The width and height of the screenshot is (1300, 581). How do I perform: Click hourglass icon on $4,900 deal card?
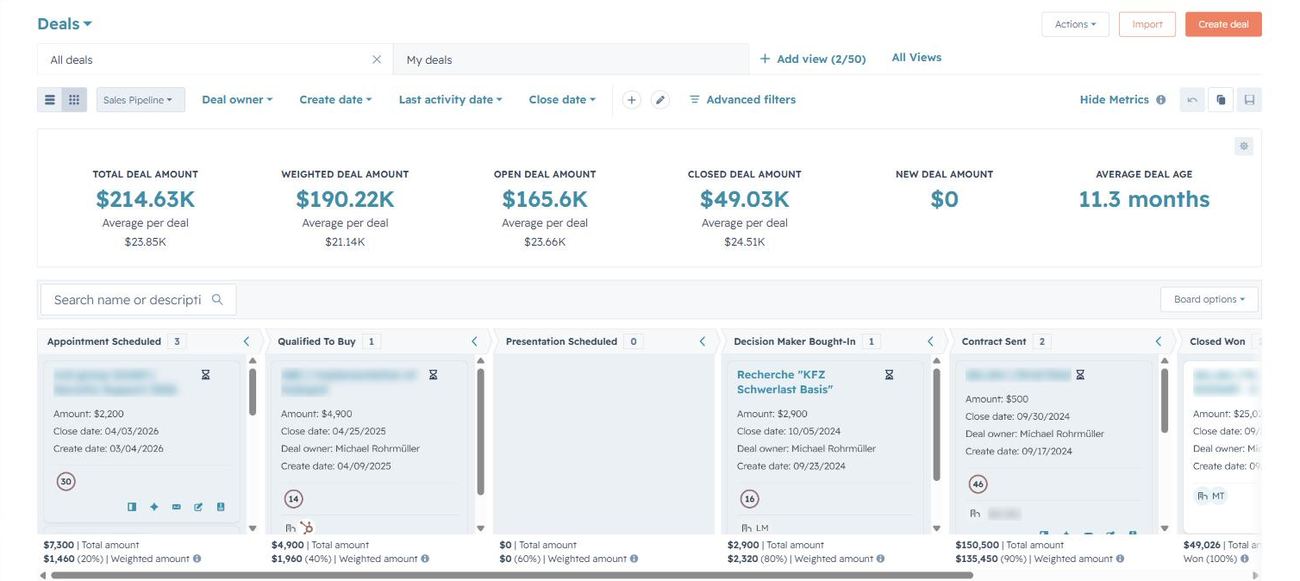433,375
